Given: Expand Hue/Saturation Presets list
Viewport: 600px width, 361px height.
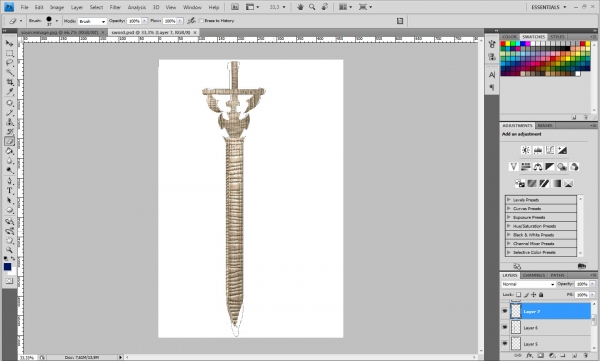Looking at the screenshot, I should (509, 226).
